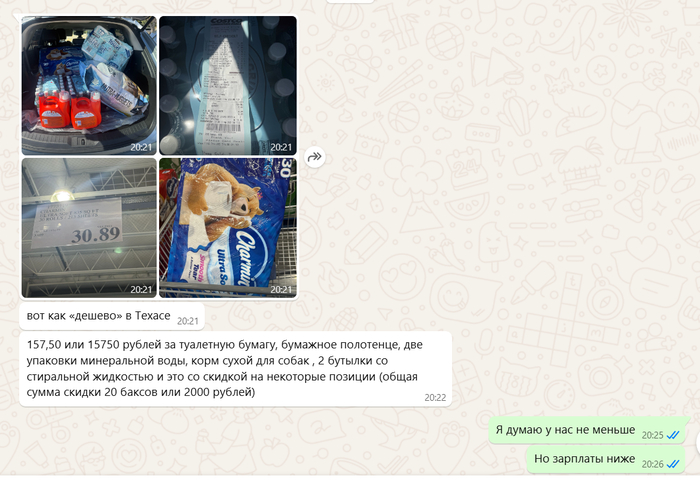700x481 pixels.
Task: Select the long message starting with "157,50 или 15750 рублей"
Action: 236,369
